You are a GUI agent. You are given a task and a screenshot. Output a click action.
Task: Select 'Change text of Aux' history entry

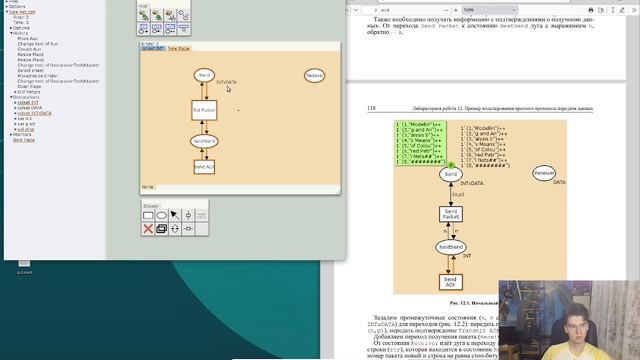pos(38,44)
